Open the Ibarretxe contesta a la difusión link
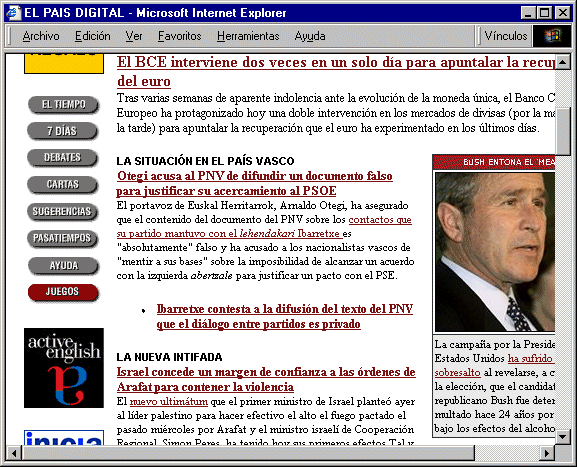The image size is (577, 467). point(285,316)
